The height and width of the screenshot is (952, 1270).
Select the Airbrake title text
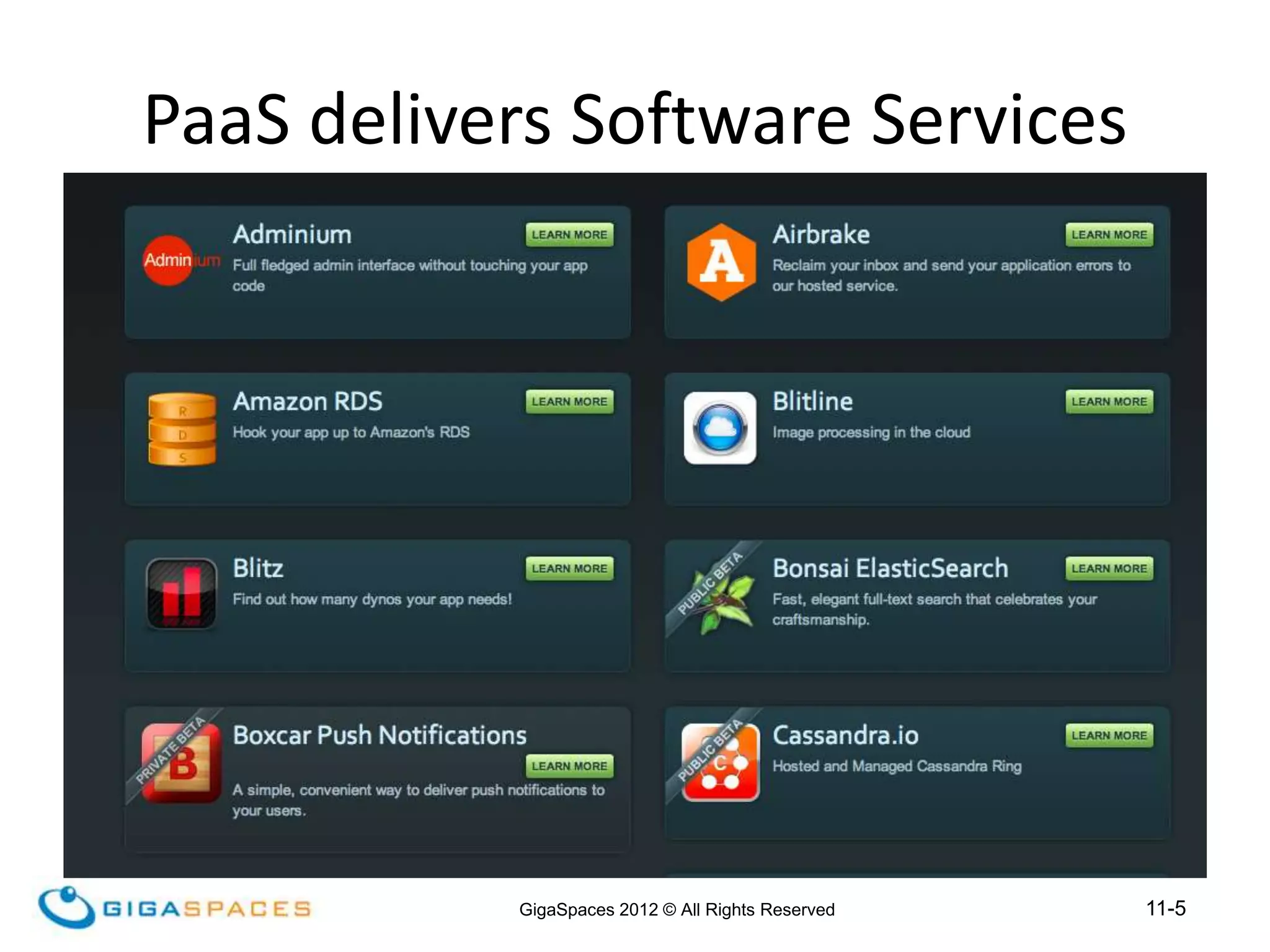click(x=821, y=235)
